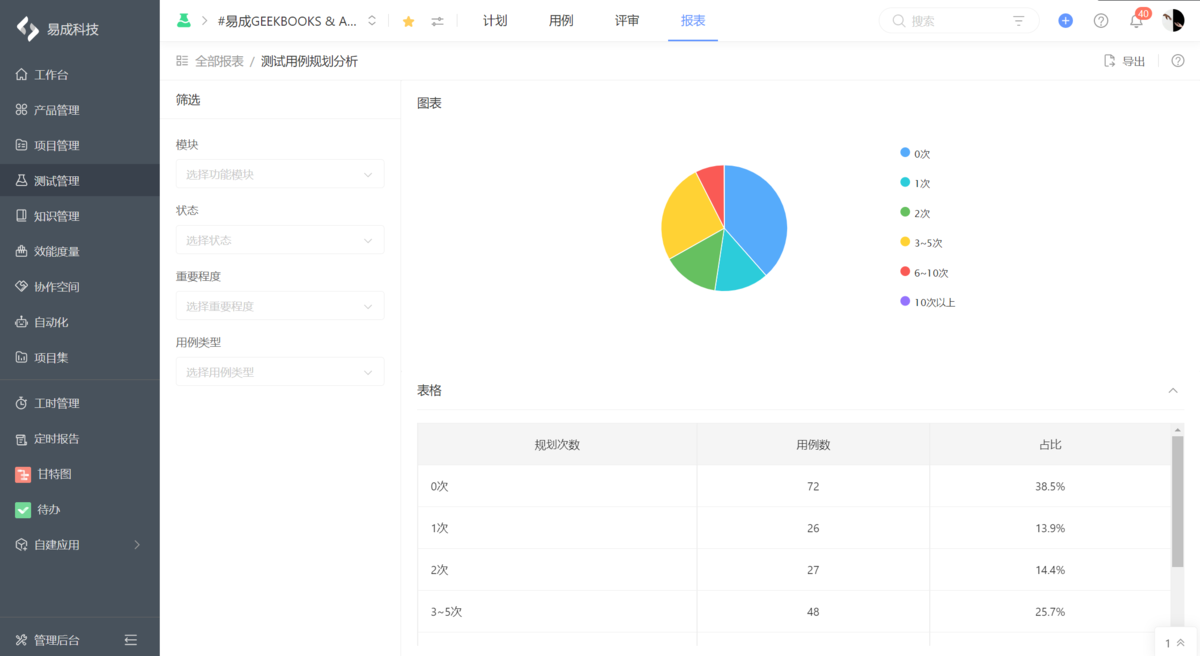Click the yellow 3~5次 legend color dot

(x=903, y=242)
